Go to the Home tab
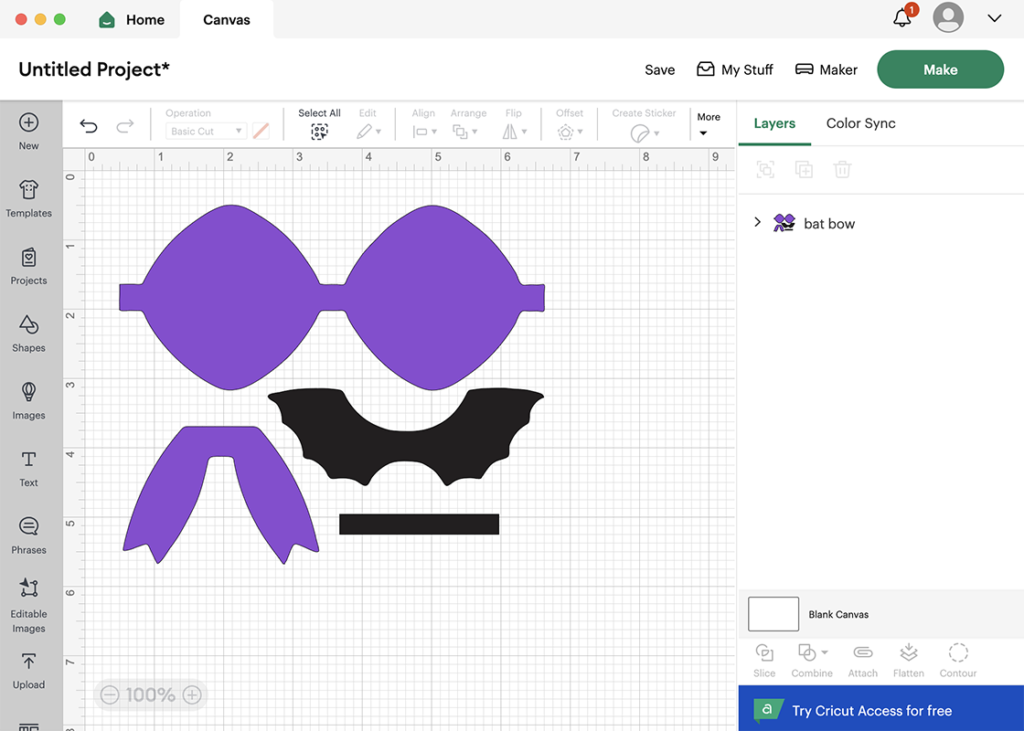The height and width of the screenshot is (731, 1024). [131, 20]
